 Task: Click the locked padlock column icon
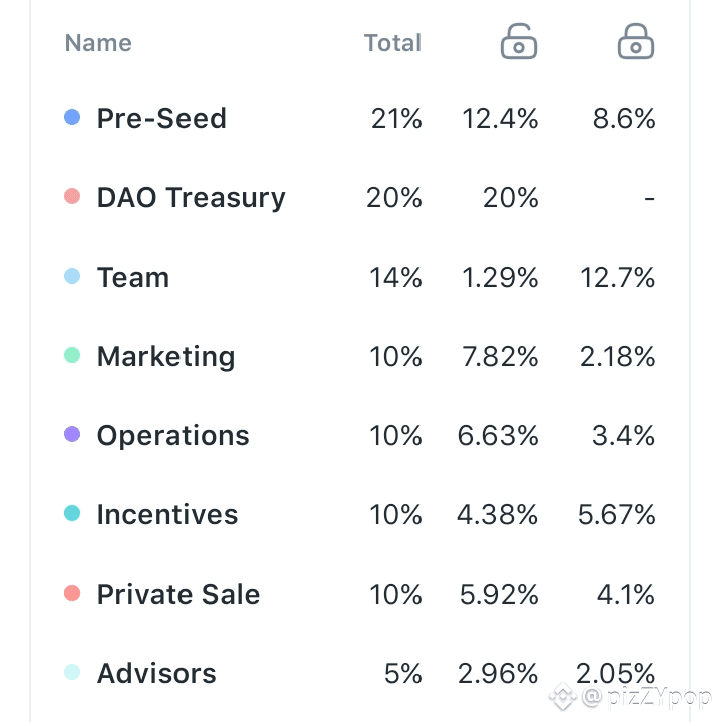[635, 43]
